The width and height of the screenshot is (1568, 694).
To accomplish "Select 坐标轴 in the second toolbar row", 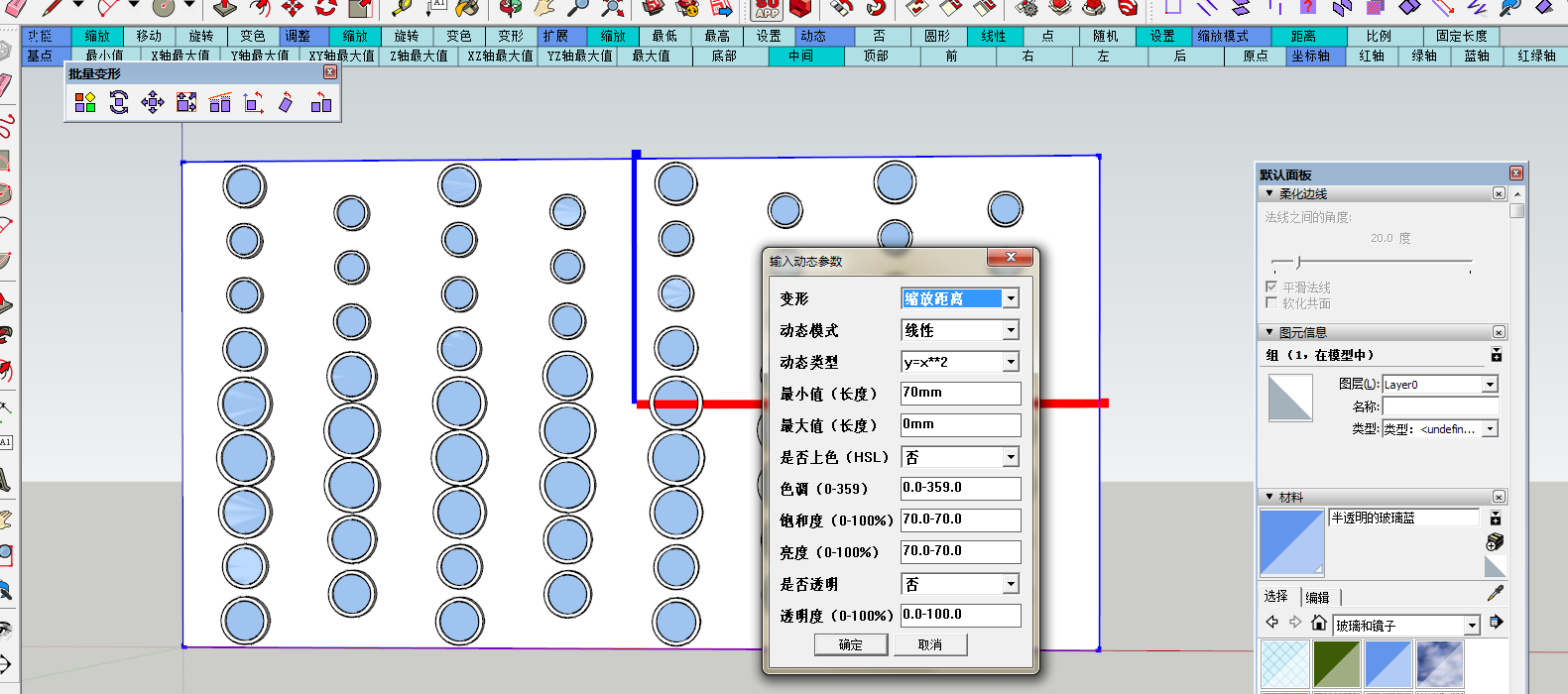I will [1311, 56].
